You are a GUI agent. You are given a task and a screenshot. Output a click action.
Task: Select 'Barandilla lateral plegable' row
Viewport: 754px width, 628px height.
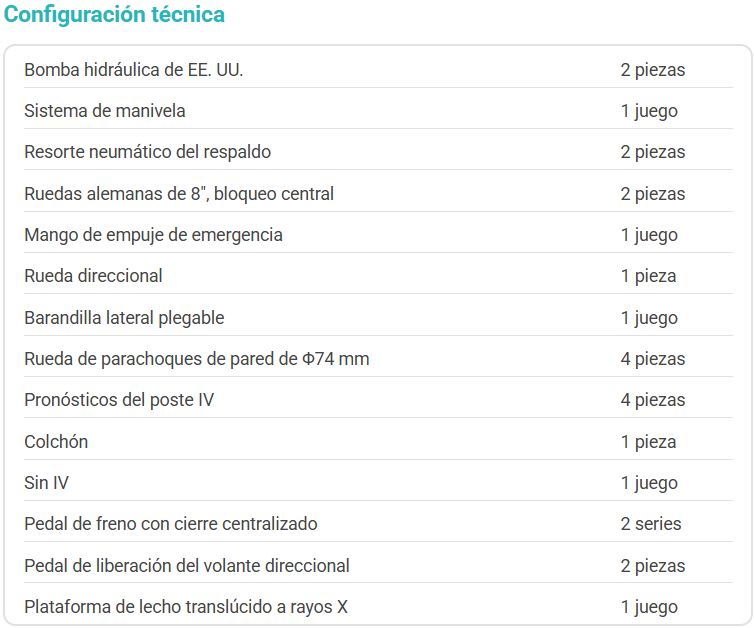click(x=124, y=318)
